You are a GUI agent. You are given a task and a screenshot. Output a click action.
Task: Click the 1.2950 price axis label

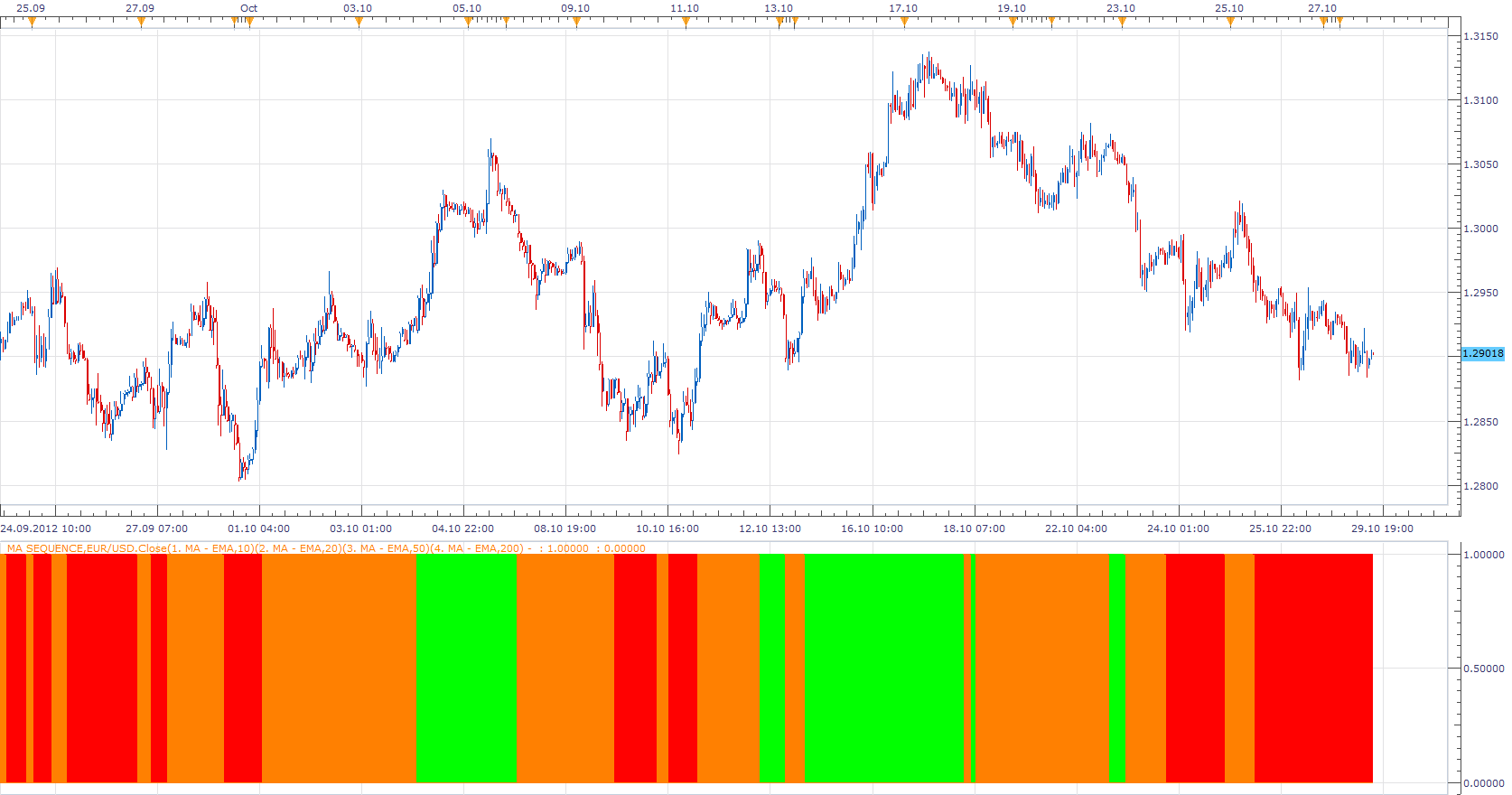[x=1481, y=293]
